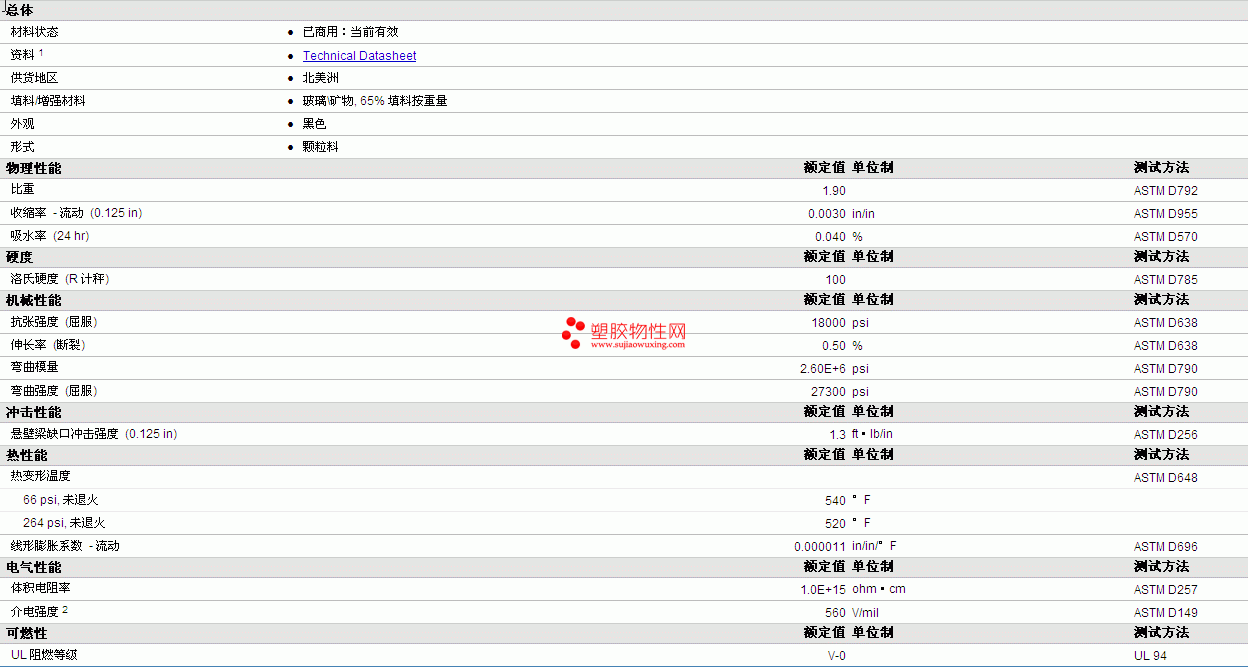The height and width of the screenshot is (667, 1248).
Task: Click the ASTM D257 test method
Action: pyautogui.click(x=1166, y=590)
